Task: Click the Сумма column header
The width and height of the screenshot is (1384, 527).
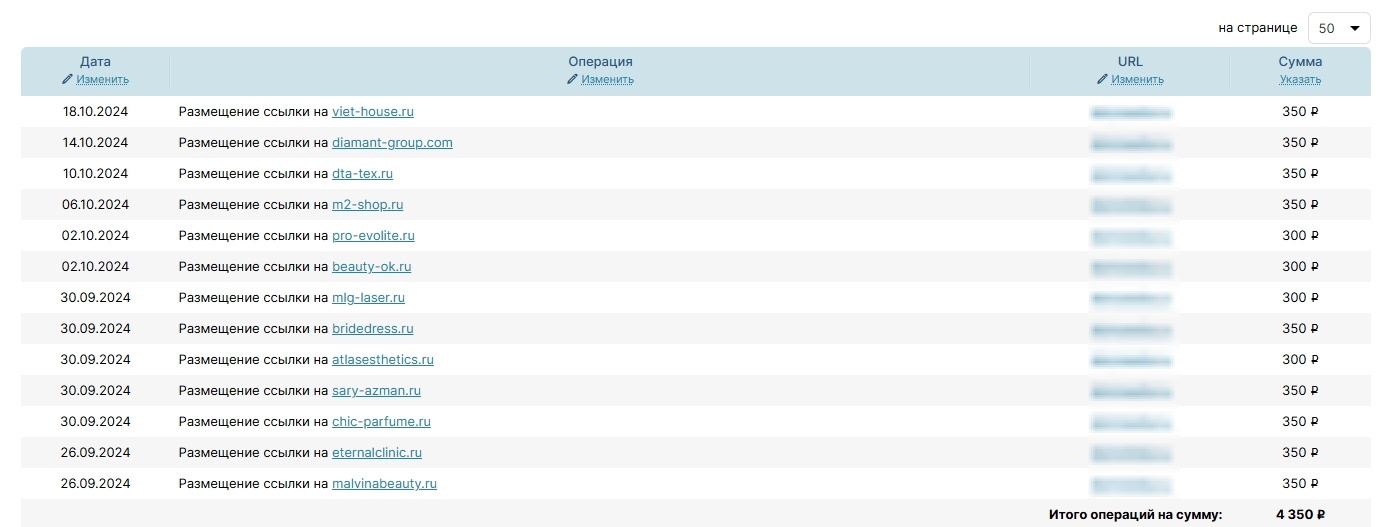Action: point(1301,62)
